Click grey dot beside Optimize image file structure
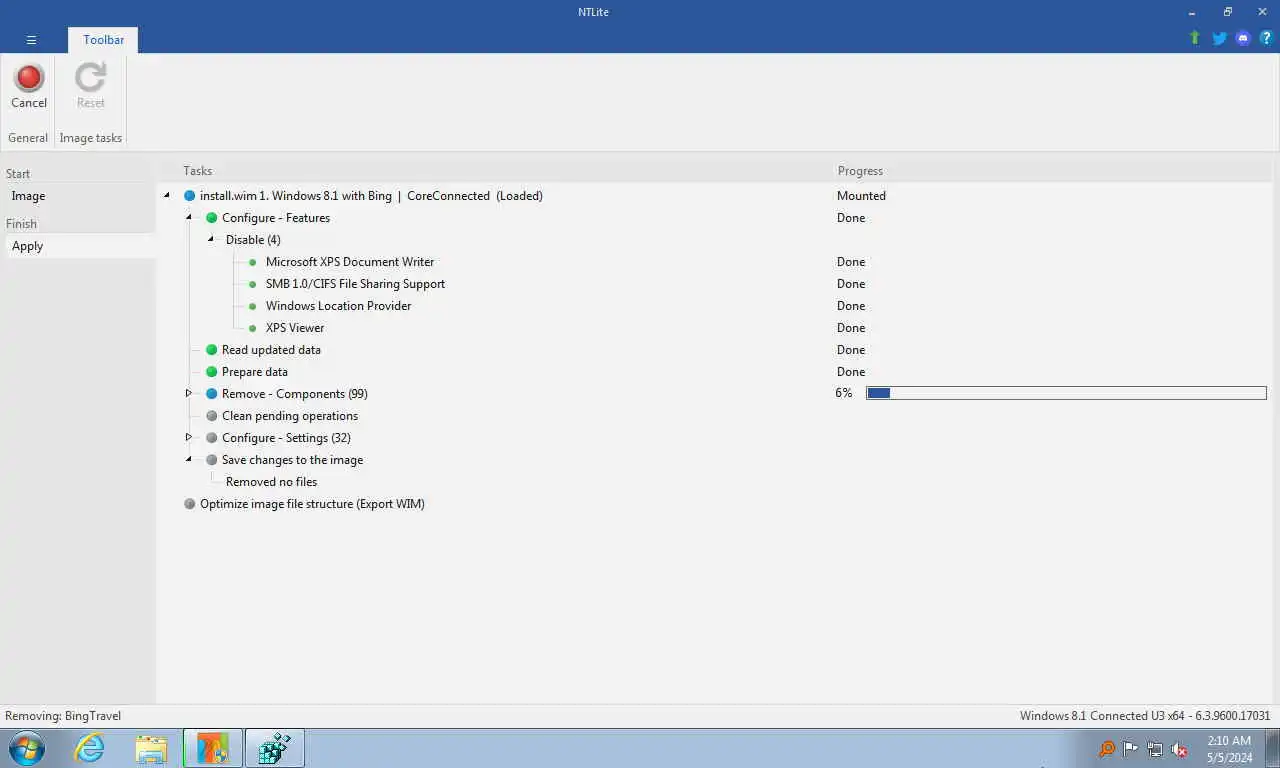The height and width of the screenshot is (768, 1280). pyautogui.click(x=189, y=504)
